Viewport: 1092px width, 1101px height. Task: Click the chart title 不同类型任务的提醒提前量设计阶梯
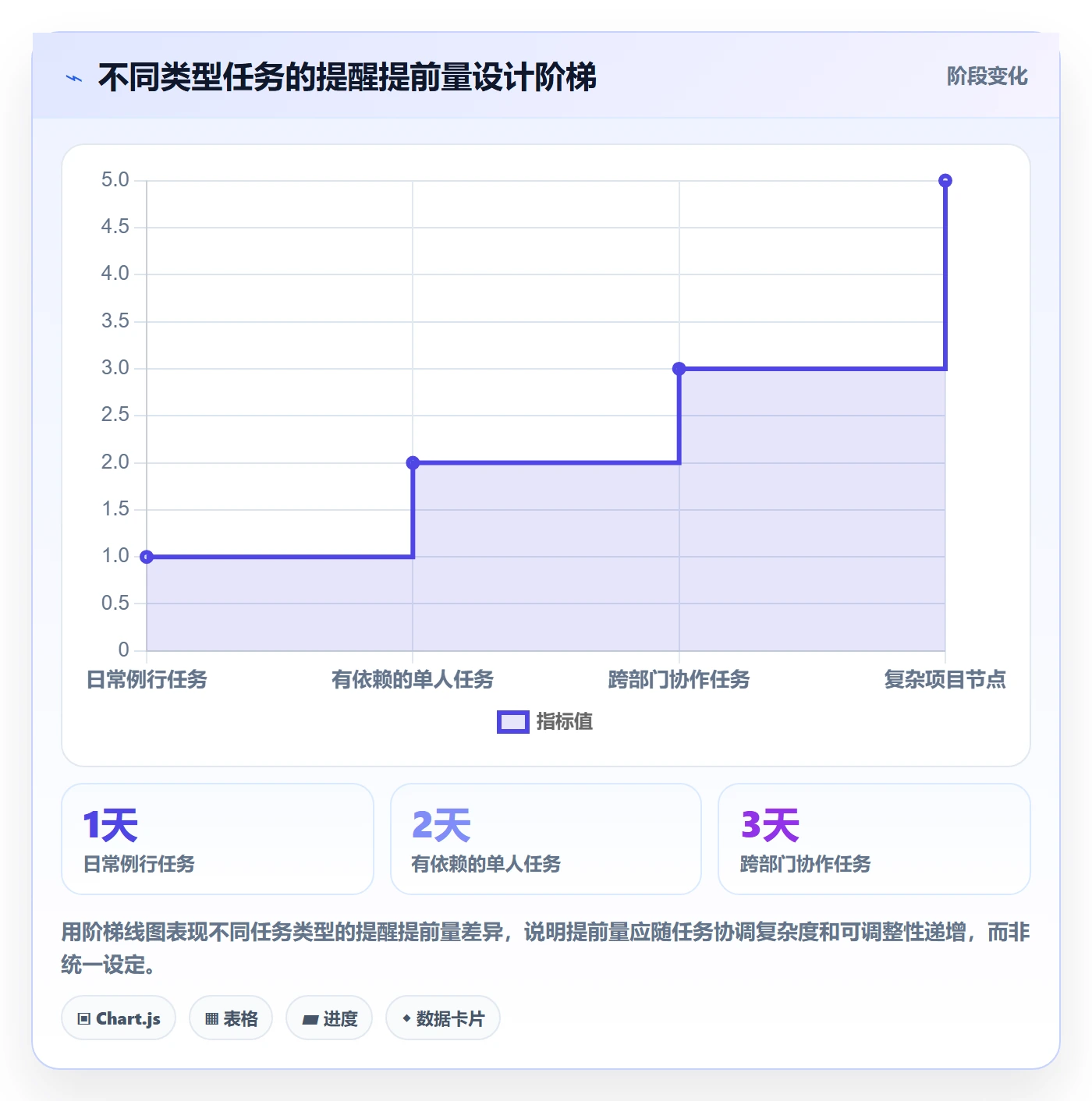(347, 78)
